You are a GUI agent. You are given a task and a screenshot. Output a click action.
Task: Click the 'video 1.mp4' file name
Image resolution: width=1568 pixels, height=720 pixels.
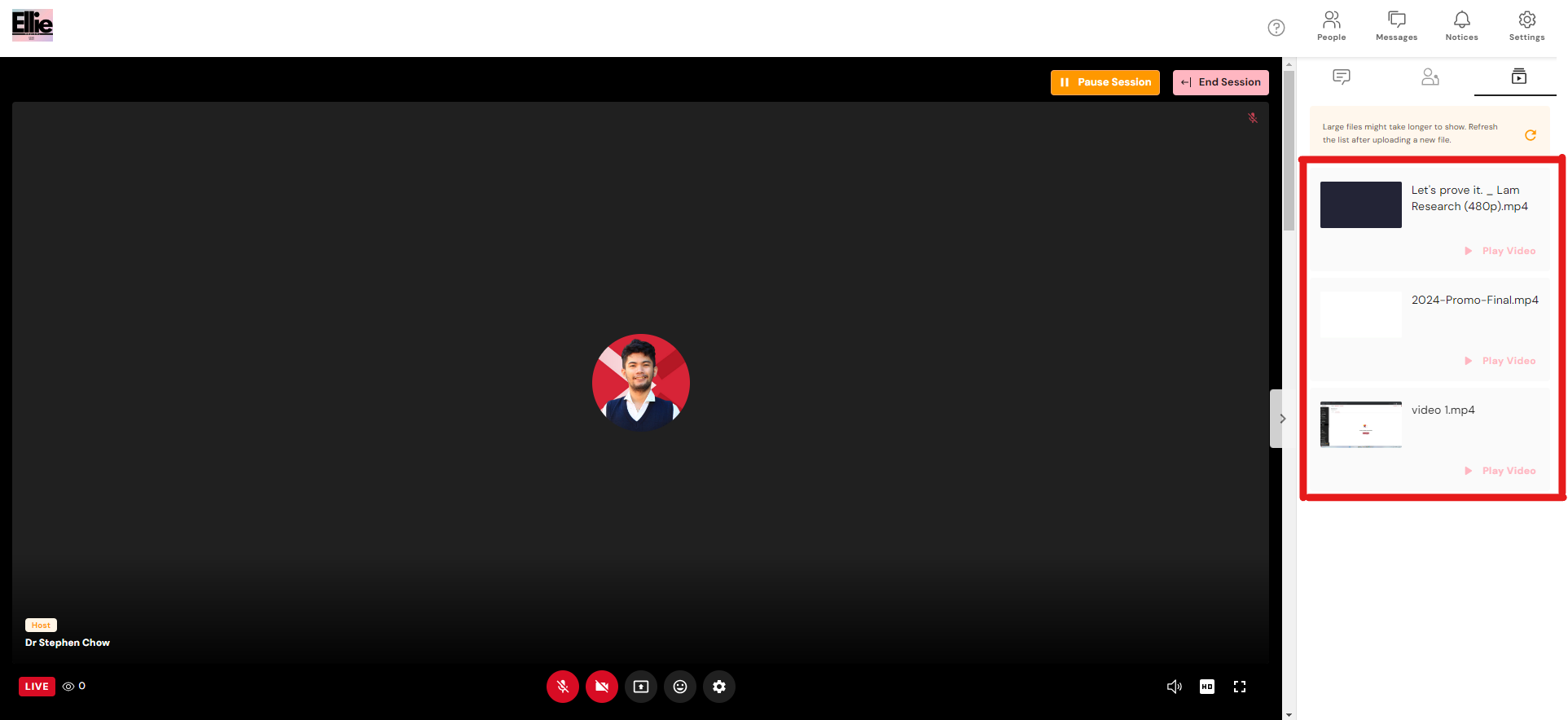[x=1443, y=410]
